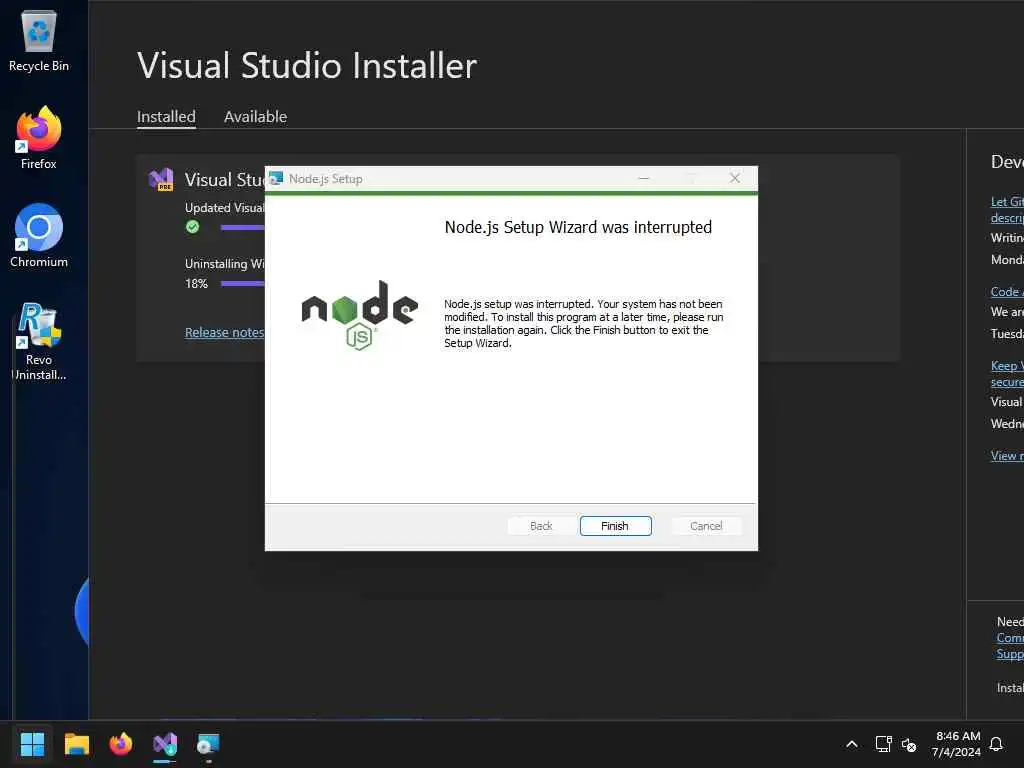This screenshot has height=768, width=1024.
Task: Open the Recycle Bin desktop icon
Action: (x=39, y=40)
